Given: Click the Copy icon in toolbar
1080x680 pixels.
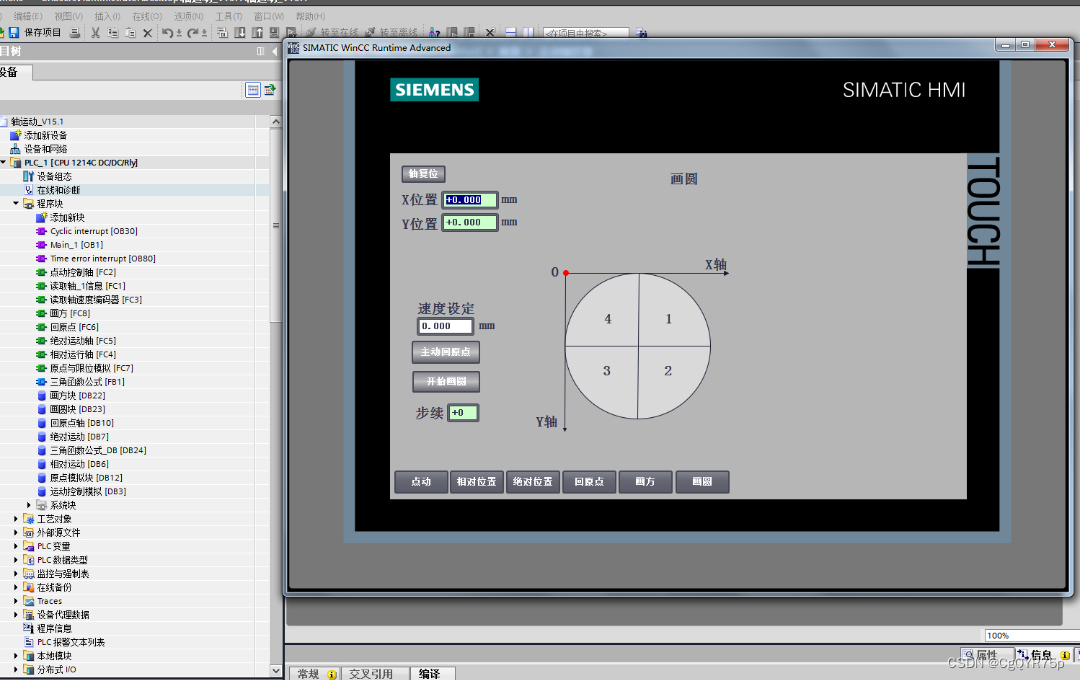Looking at the screenshot, I should [113, 32].
